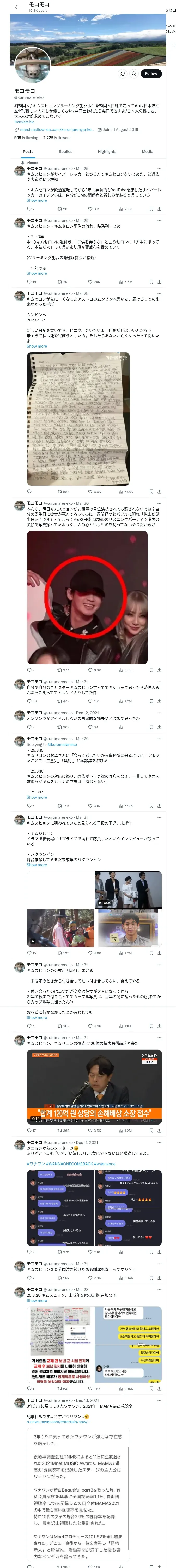Switch to the Replies tab

[65, 152]
